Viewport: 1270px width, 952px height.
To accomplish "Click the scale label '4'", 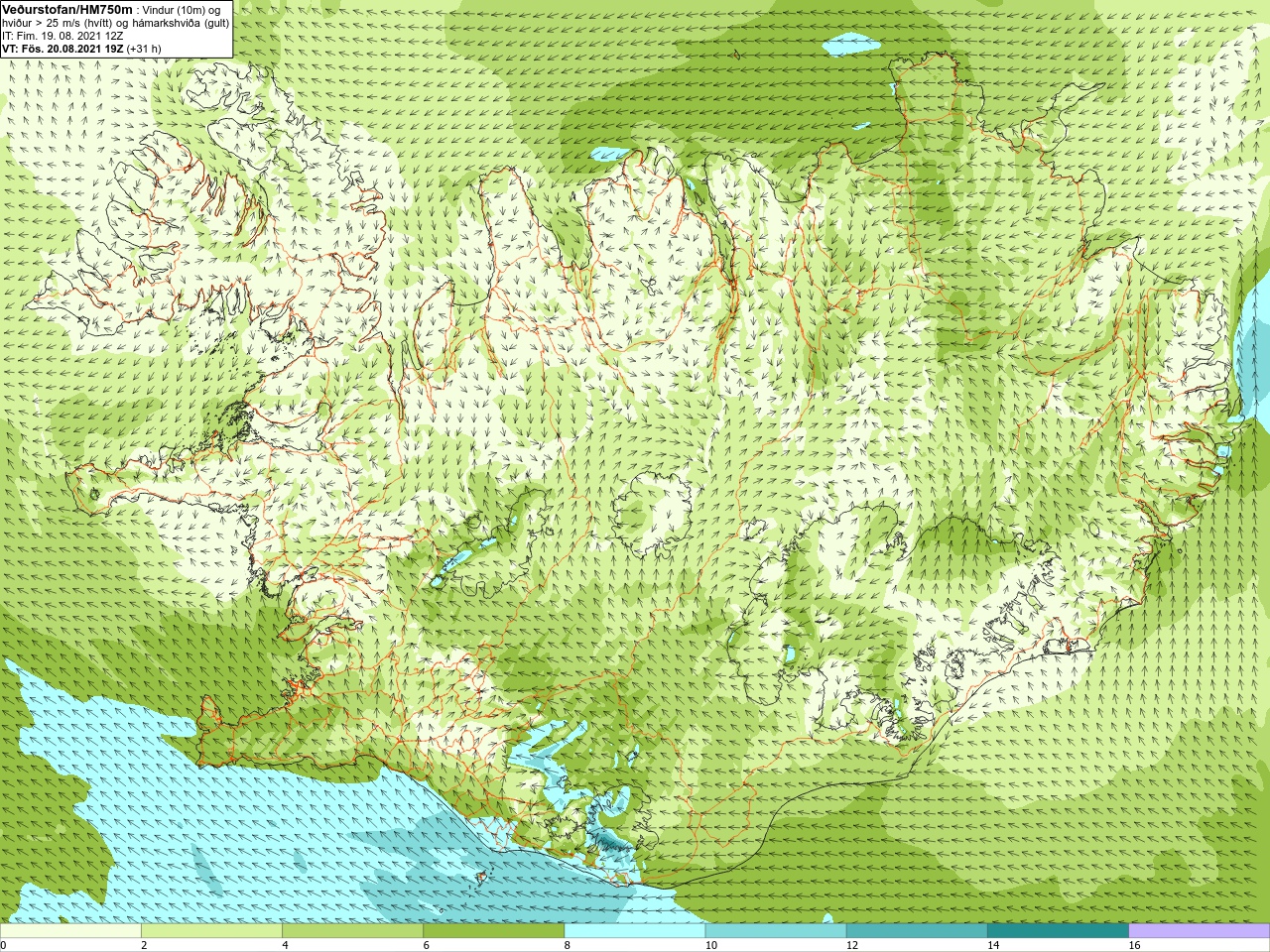I will point(285,945).
